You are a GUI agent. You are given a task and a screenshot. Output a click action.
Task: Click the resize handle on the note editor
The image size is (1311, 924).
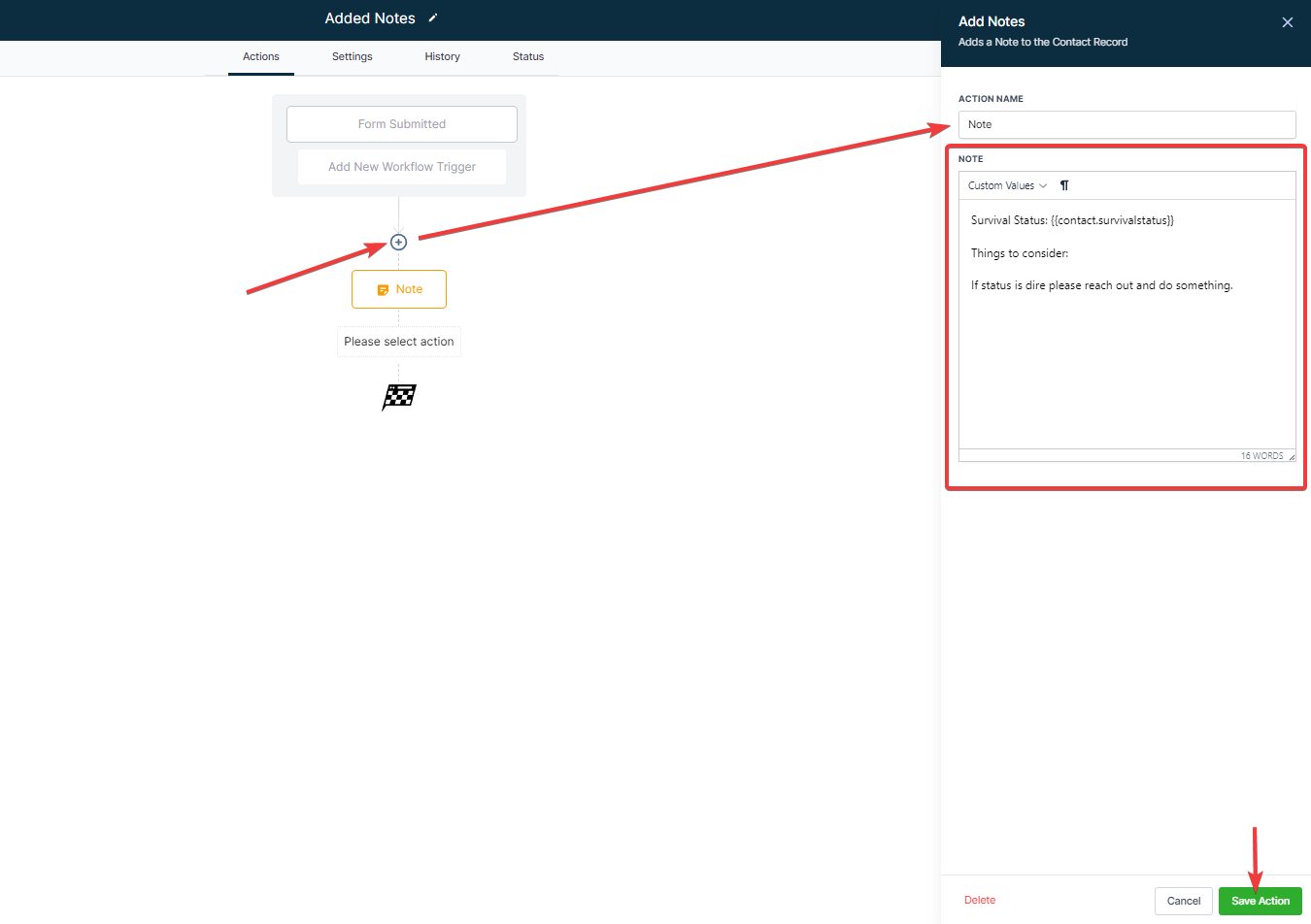pos(1290,455)
